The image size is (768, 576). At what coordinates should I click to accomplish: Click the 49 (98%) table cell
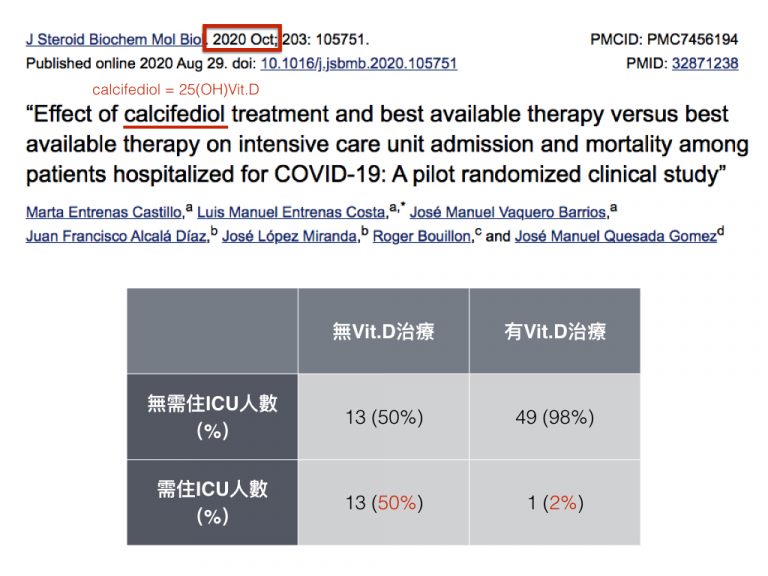coord(555,417)
